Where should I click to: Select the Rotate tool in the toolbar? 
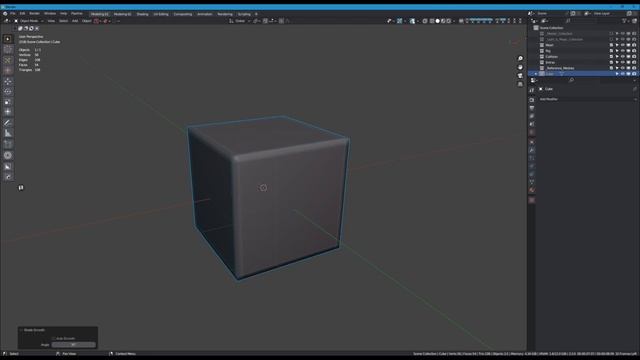8,91
